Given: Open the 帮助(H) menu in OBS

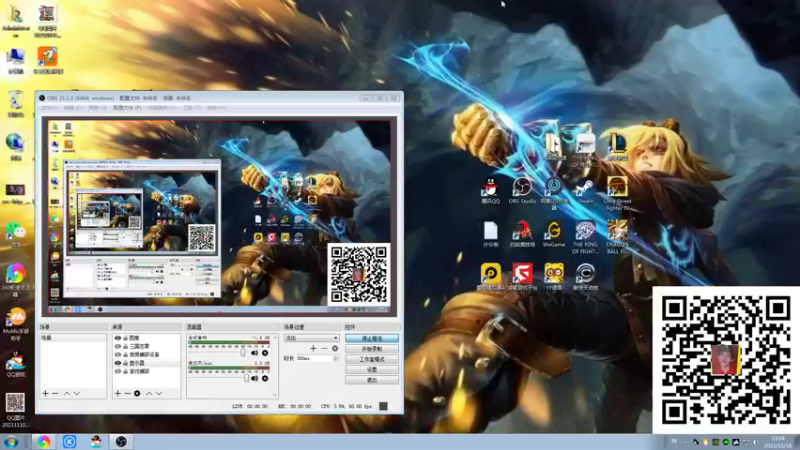Looking at the screenshot, I should [x=216, y=108].
